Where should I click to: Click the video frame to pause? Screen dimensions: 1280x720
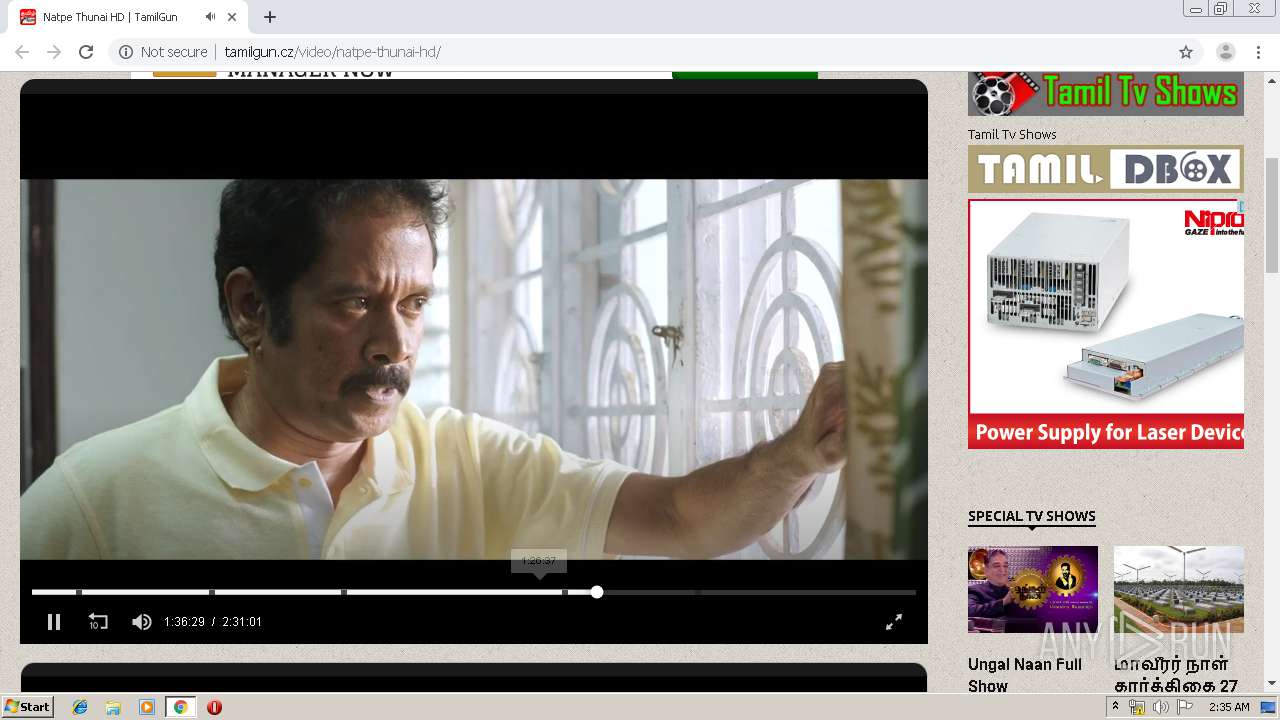(x=474, y=369)
